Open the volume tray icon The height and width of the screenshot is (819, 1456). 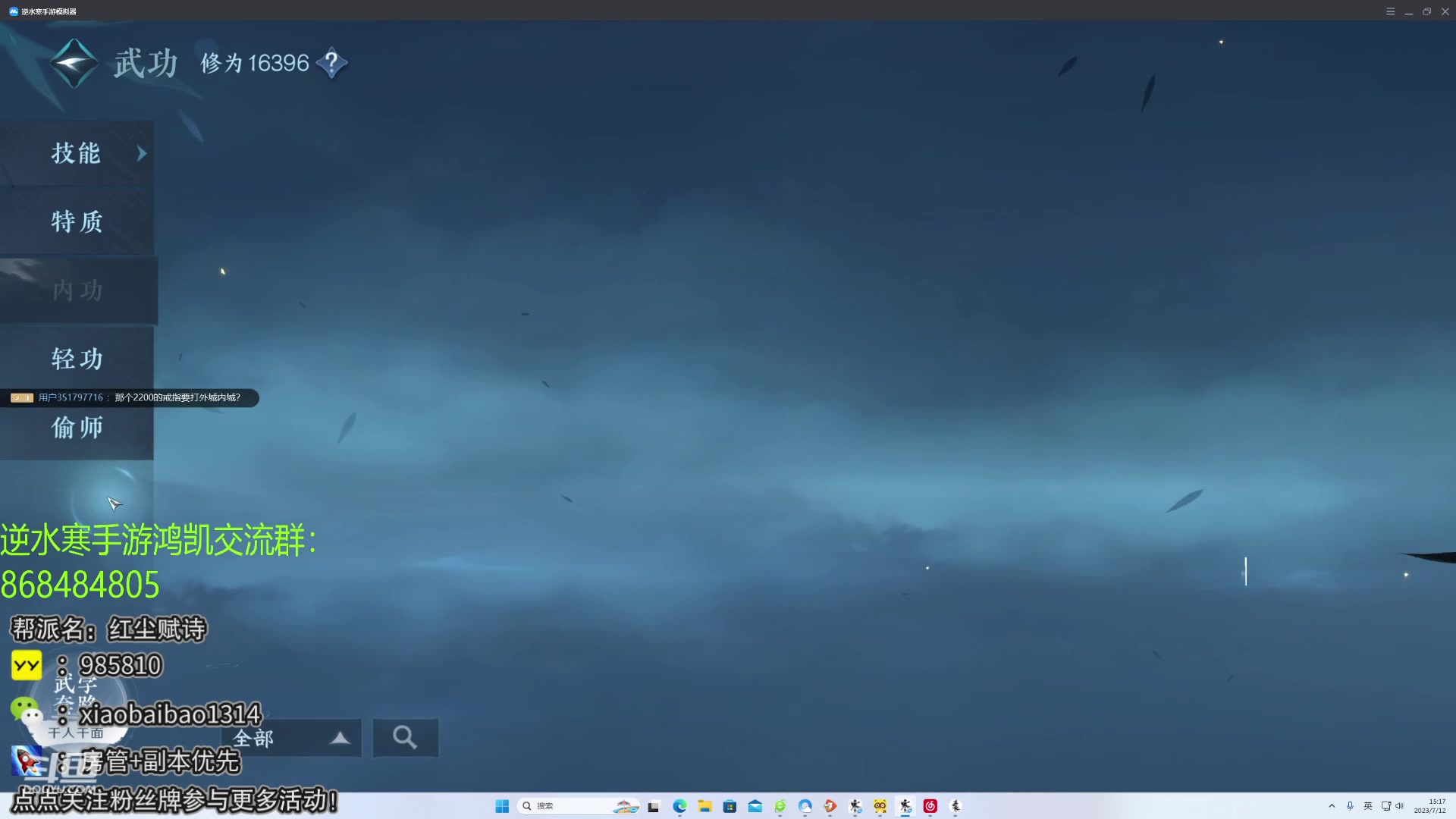coord(1400,806)
